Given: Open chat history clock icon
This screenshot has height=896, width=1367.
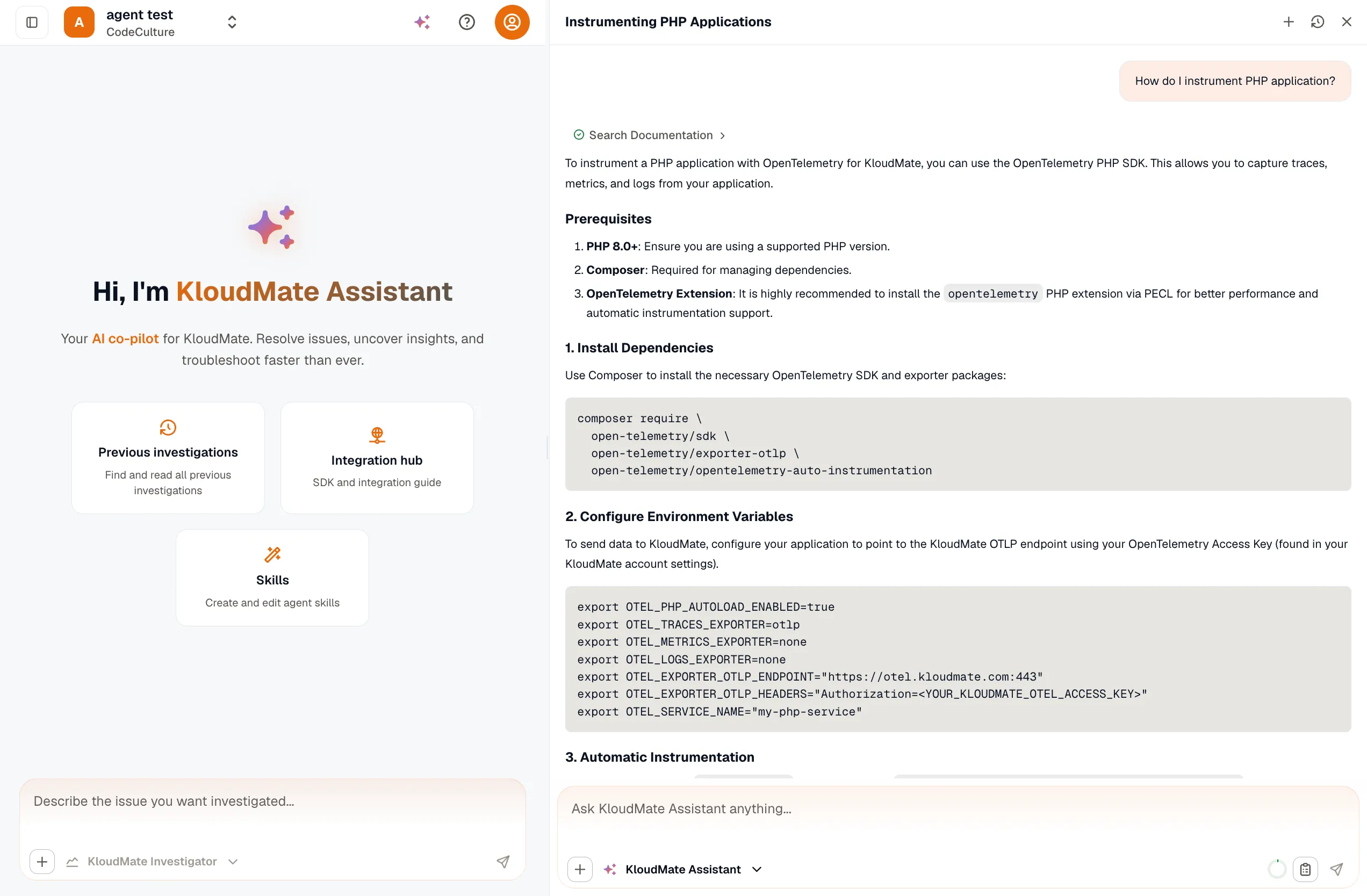Looking at the screenshot, I should 1317,22.
